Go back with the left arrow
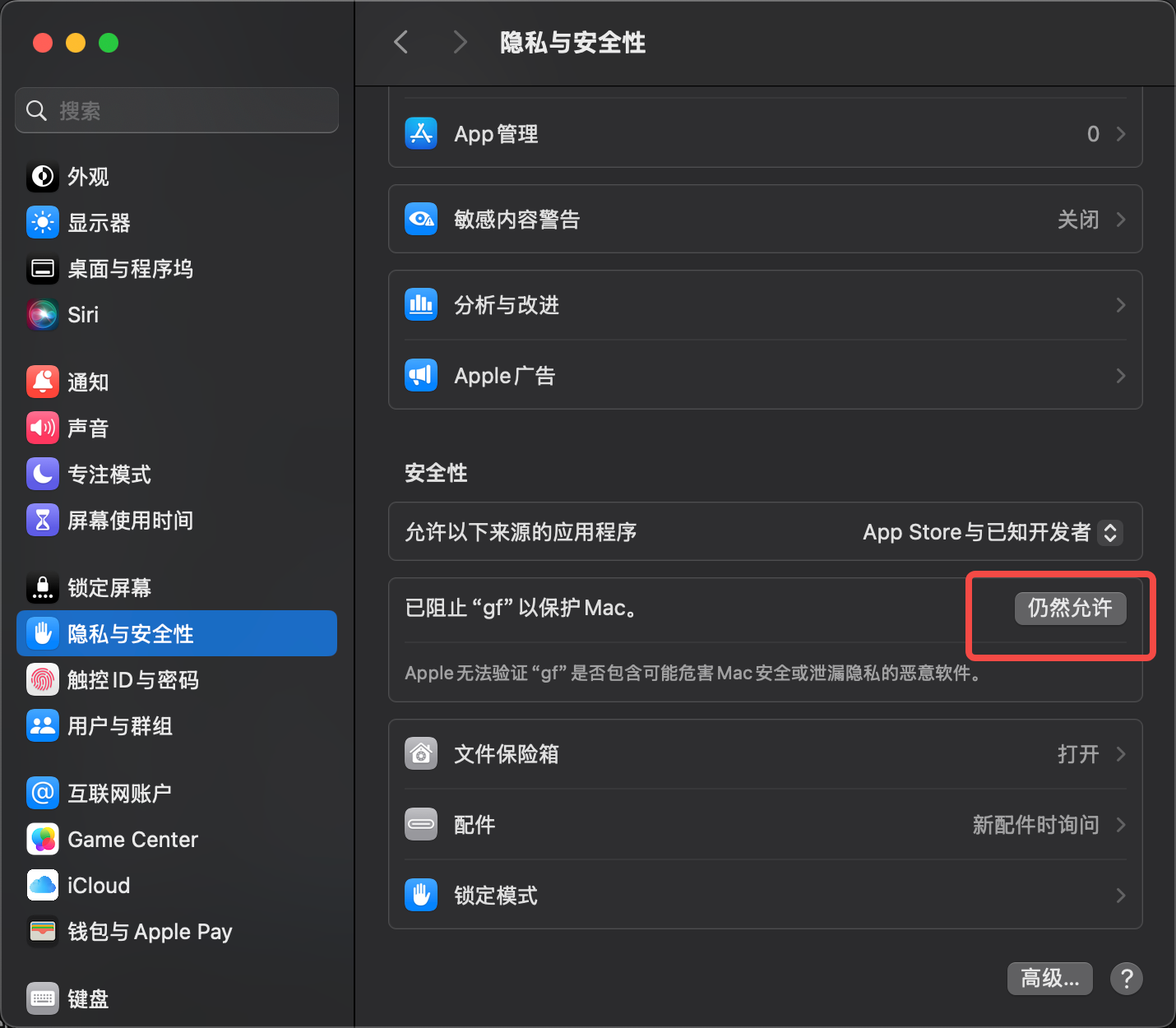The image size is (1176, 1028). click(x=401, y=42)
